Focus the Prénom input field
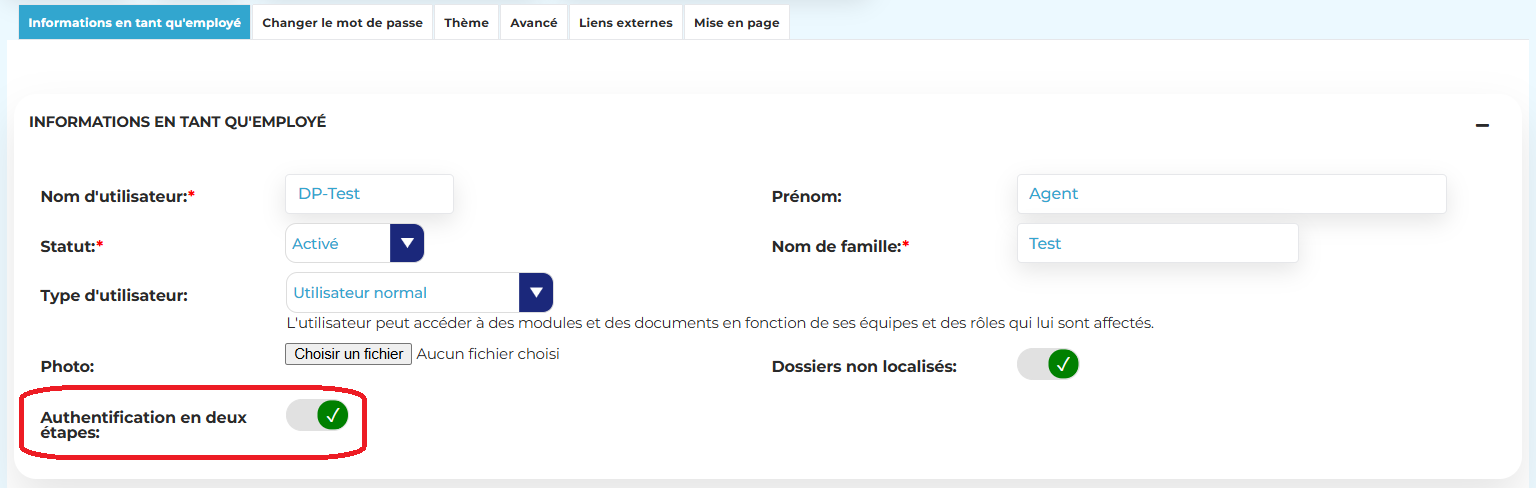Viewport: 1536px width, 488px height. [x=1231, y=194]
